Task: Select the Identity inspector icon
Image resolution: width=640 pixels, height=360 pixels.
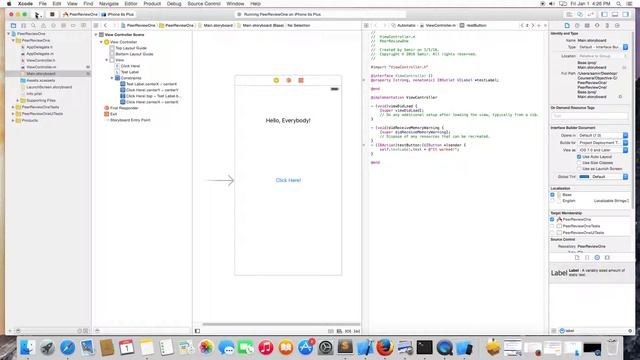Action: (587, 25)
